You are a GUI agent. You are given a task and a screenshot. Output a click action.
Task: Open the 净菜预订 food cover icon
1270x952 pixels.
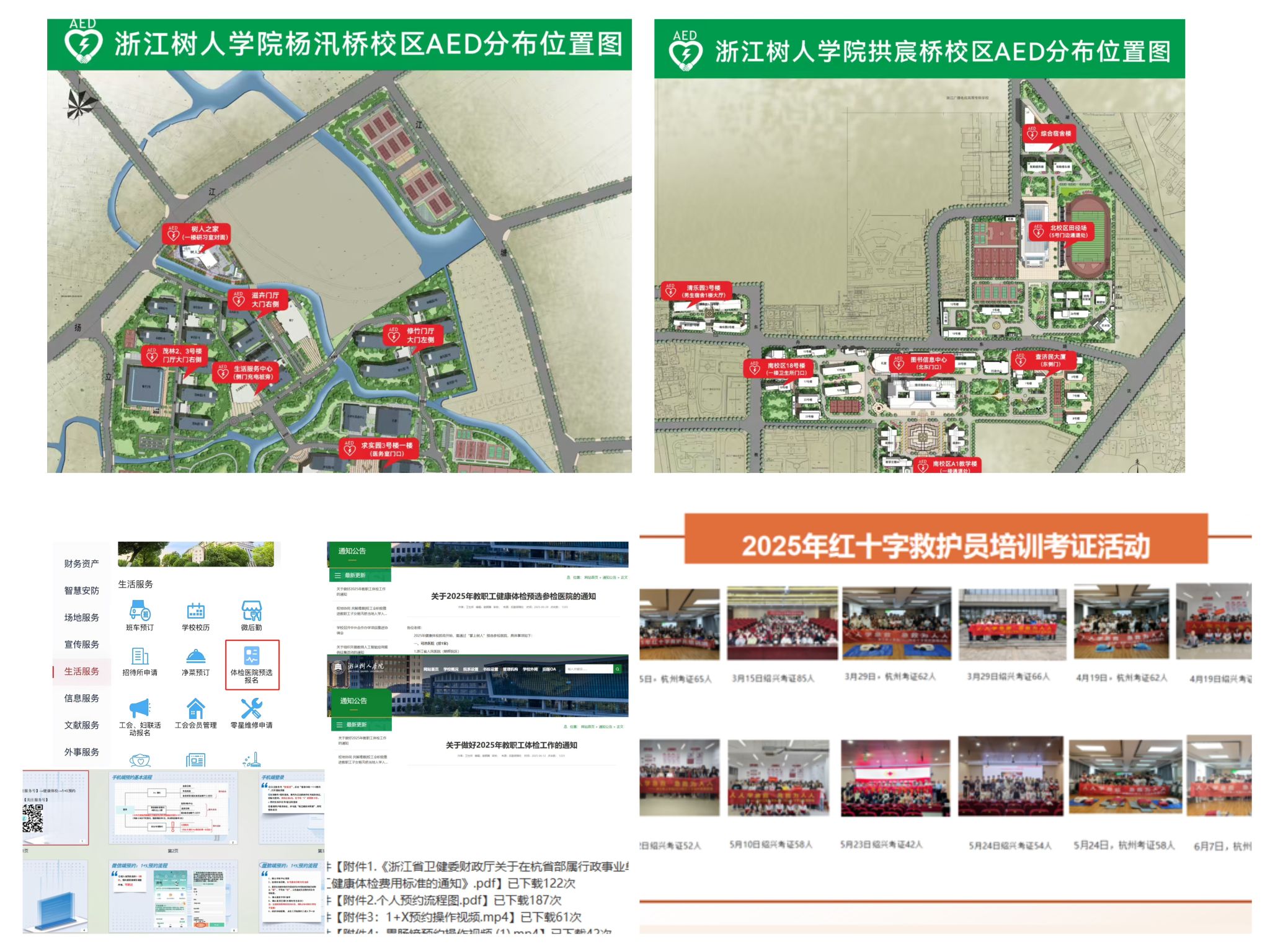pyautogui.click(x=196, y=656)
